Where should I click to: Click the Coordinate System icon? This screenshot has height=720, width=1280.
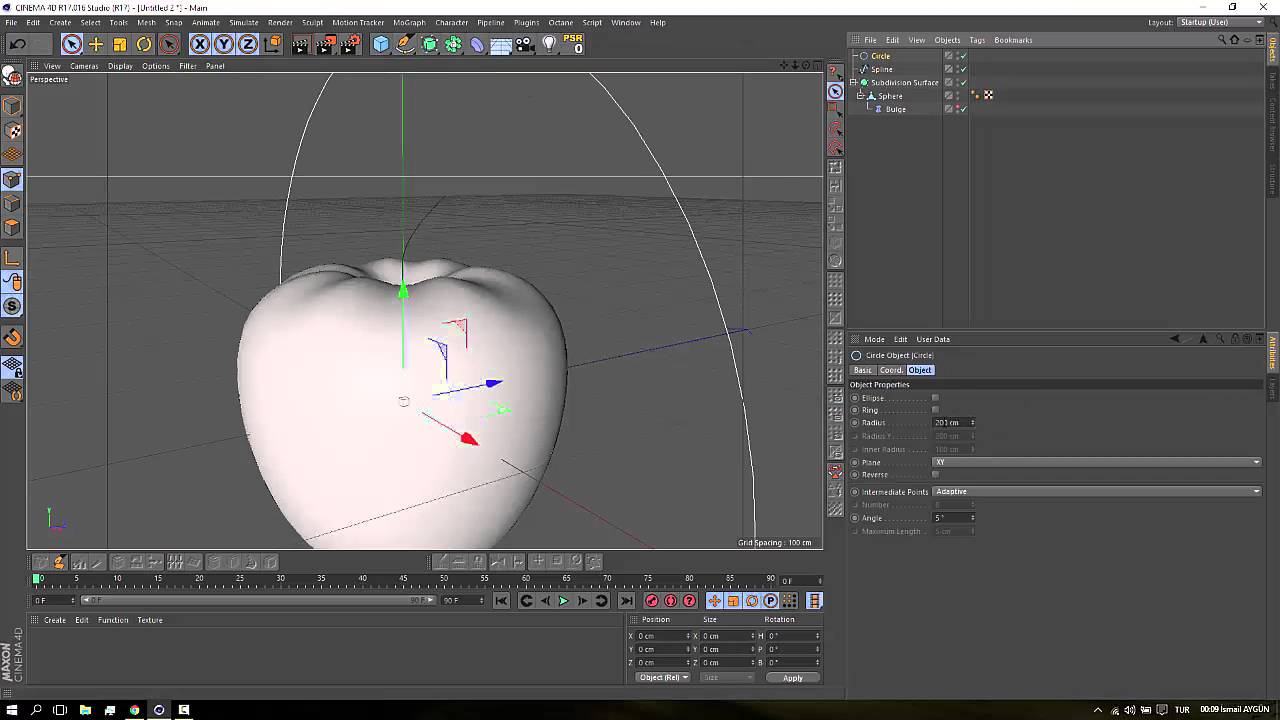click(x=273, y=44)
